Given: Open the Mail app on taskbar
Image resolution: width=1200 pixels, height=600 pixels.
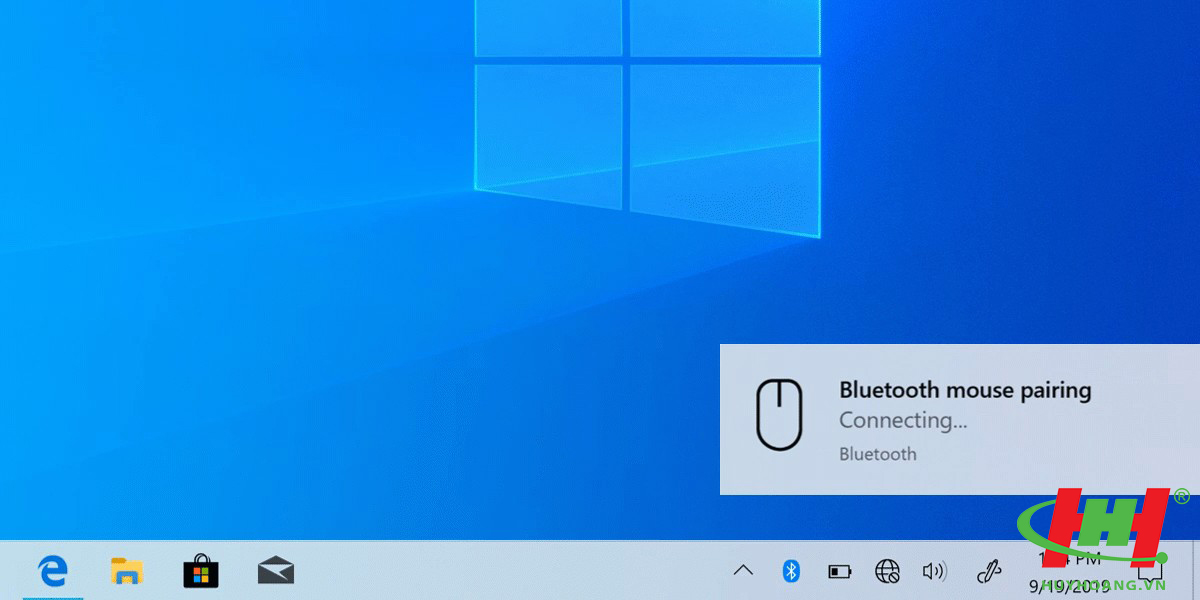Looking at the screenshot, I should 275,571.
